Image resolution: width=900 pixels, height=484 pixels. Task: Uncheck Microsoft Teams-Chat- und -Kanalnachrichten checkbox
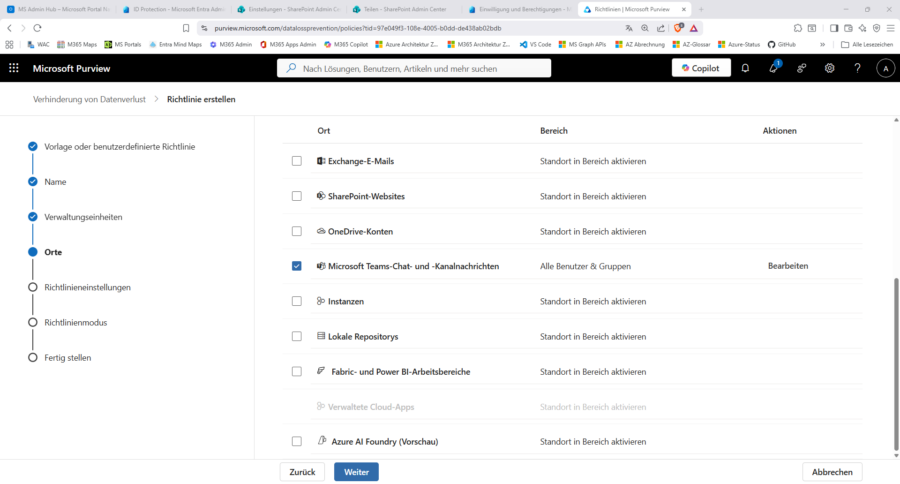click(x=297, y=266)
